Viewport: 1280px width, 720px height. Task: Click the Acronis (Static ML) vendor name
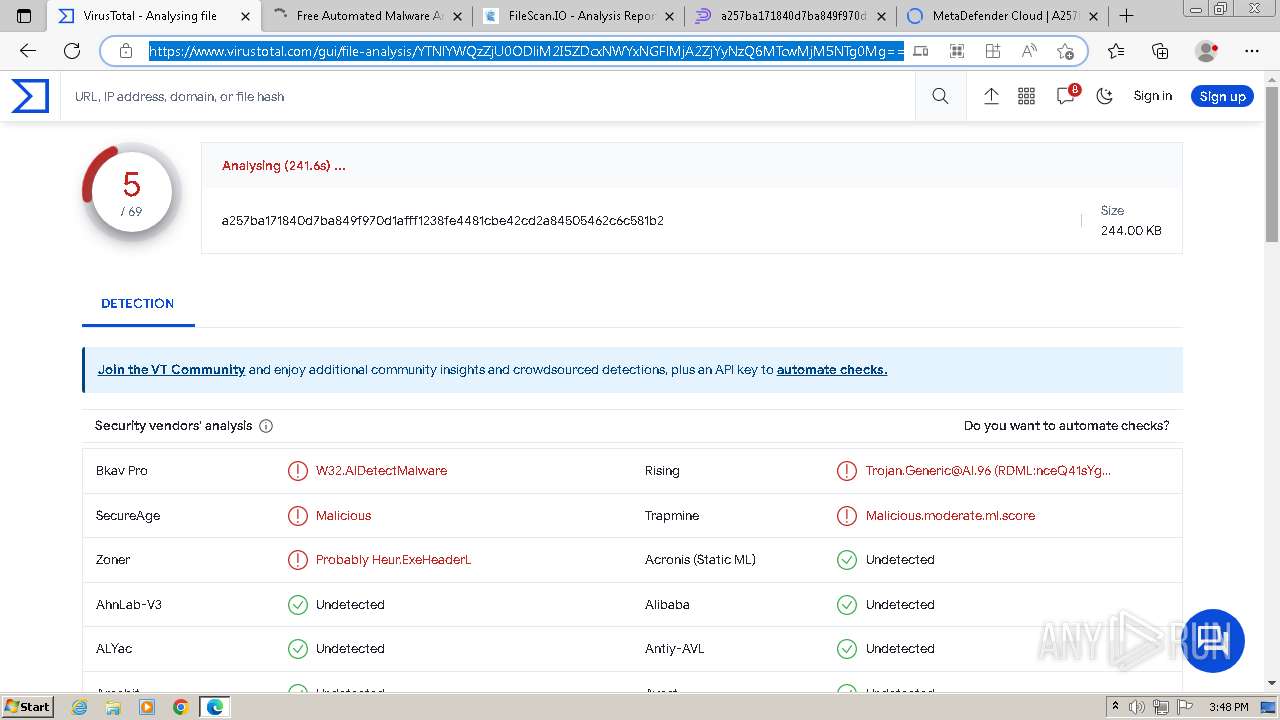point(700,560)
